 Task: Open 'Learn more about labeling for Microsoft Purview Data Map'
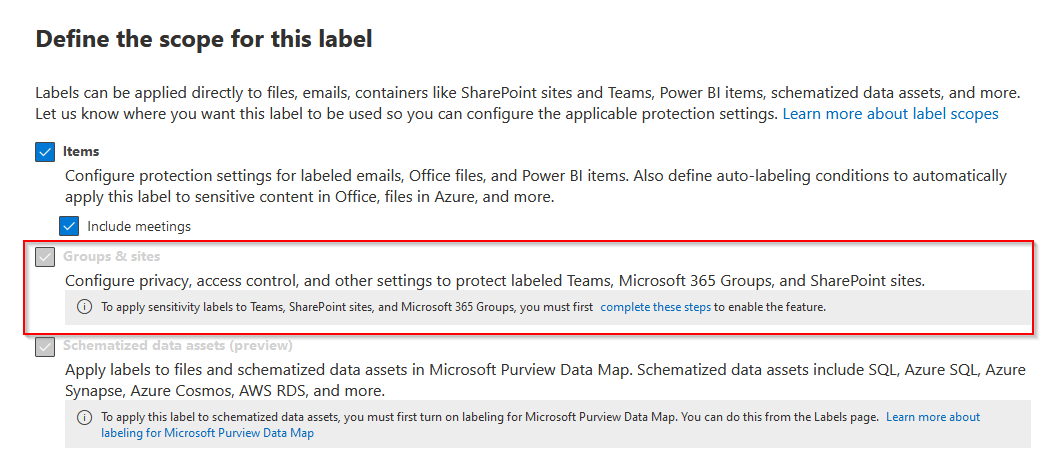[x=933, y=417]
